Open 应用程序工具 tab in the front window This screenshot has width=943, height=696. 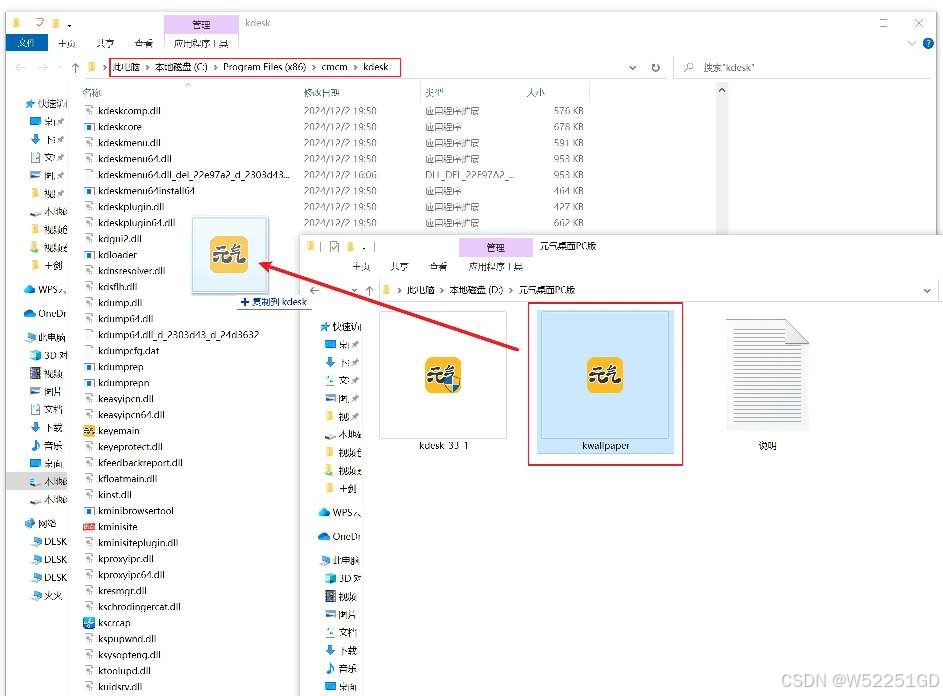[x=496, y=266]
